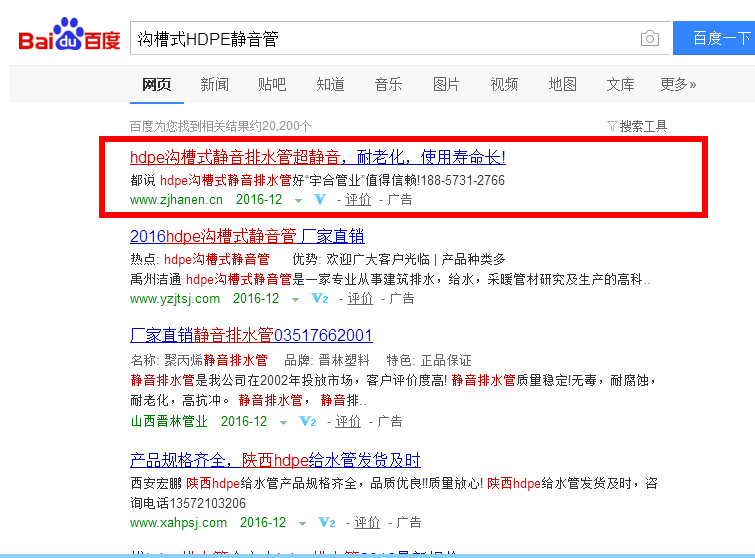755x558 pixels.
Task: Go to 文库 tab
Action: click(x=620, y=84)
